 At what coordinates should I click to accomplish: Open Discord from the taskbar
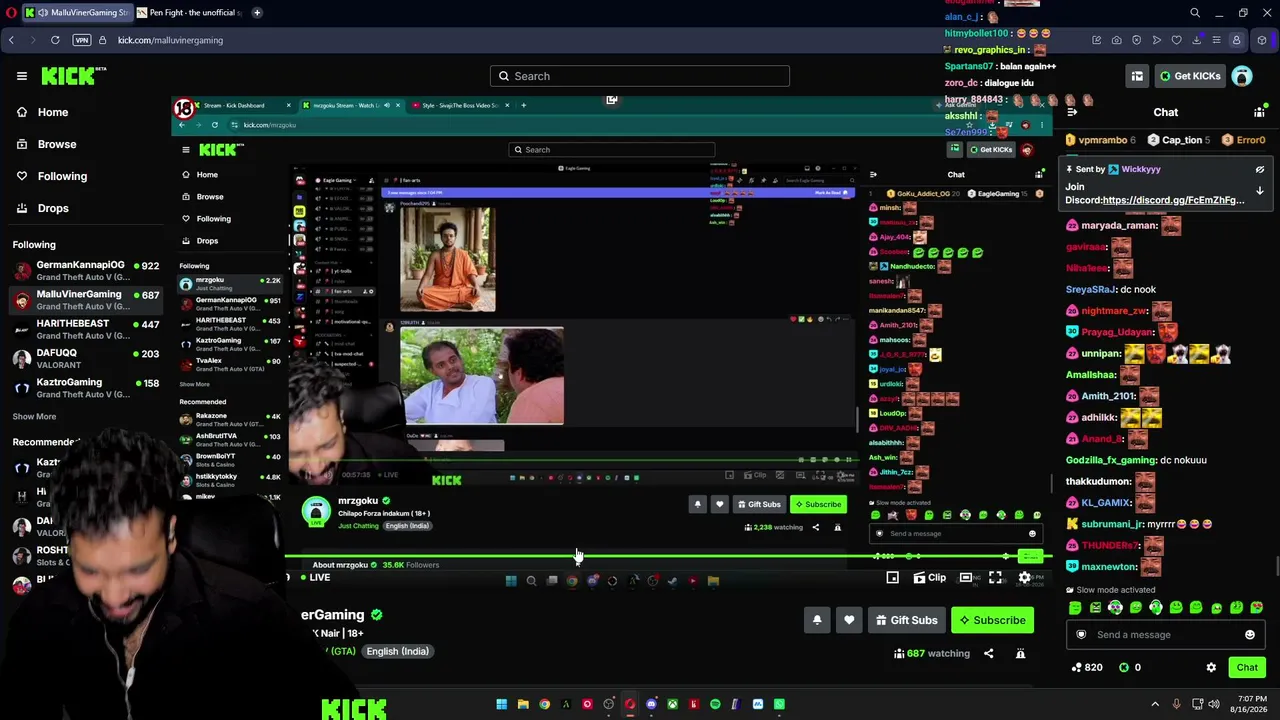(651, 704)
